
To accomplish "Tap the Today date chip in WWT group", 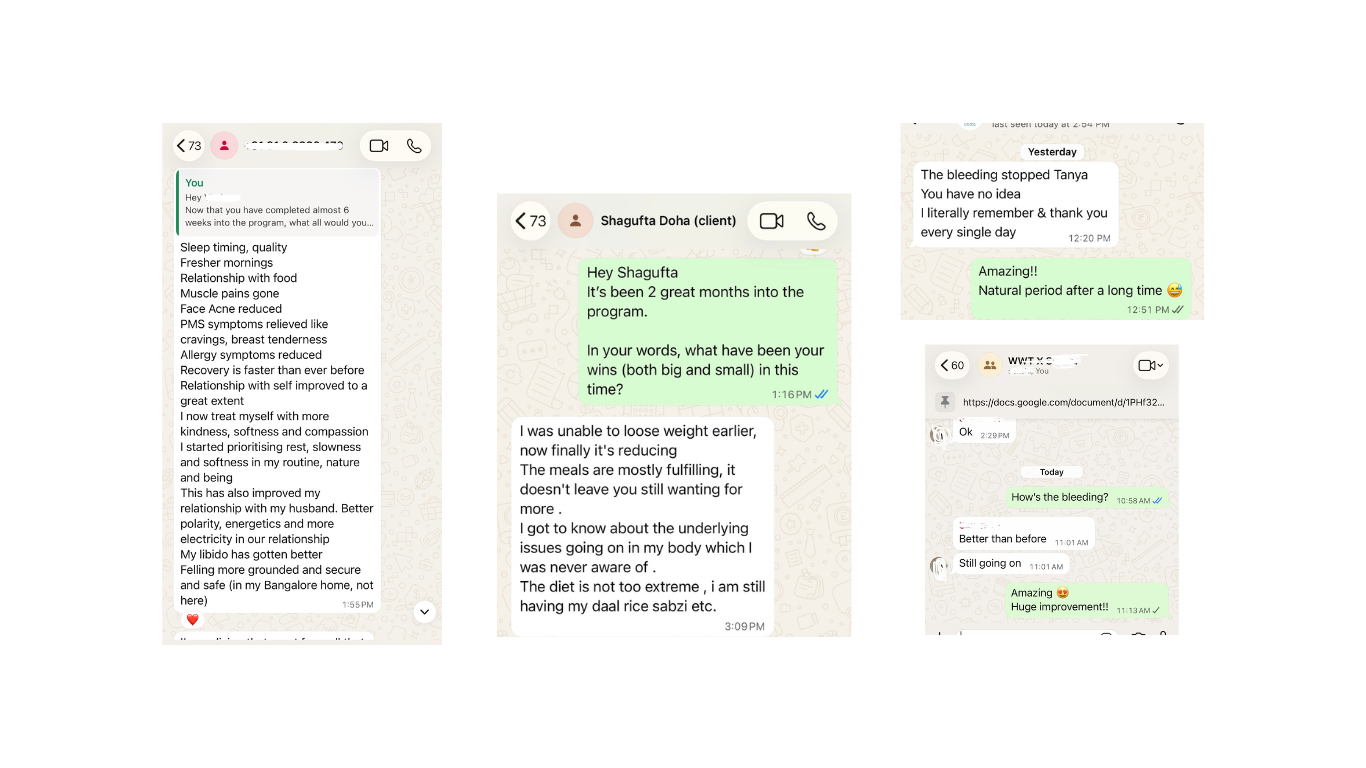I will (1051, 472).
